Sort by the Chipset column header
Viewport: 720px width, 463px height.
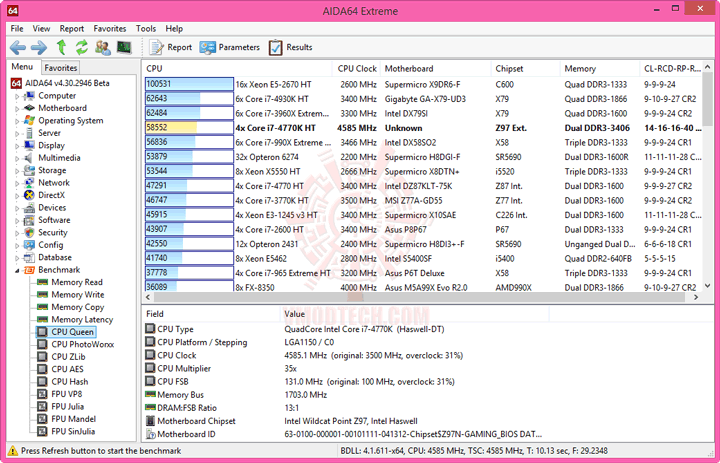[525, 68]
